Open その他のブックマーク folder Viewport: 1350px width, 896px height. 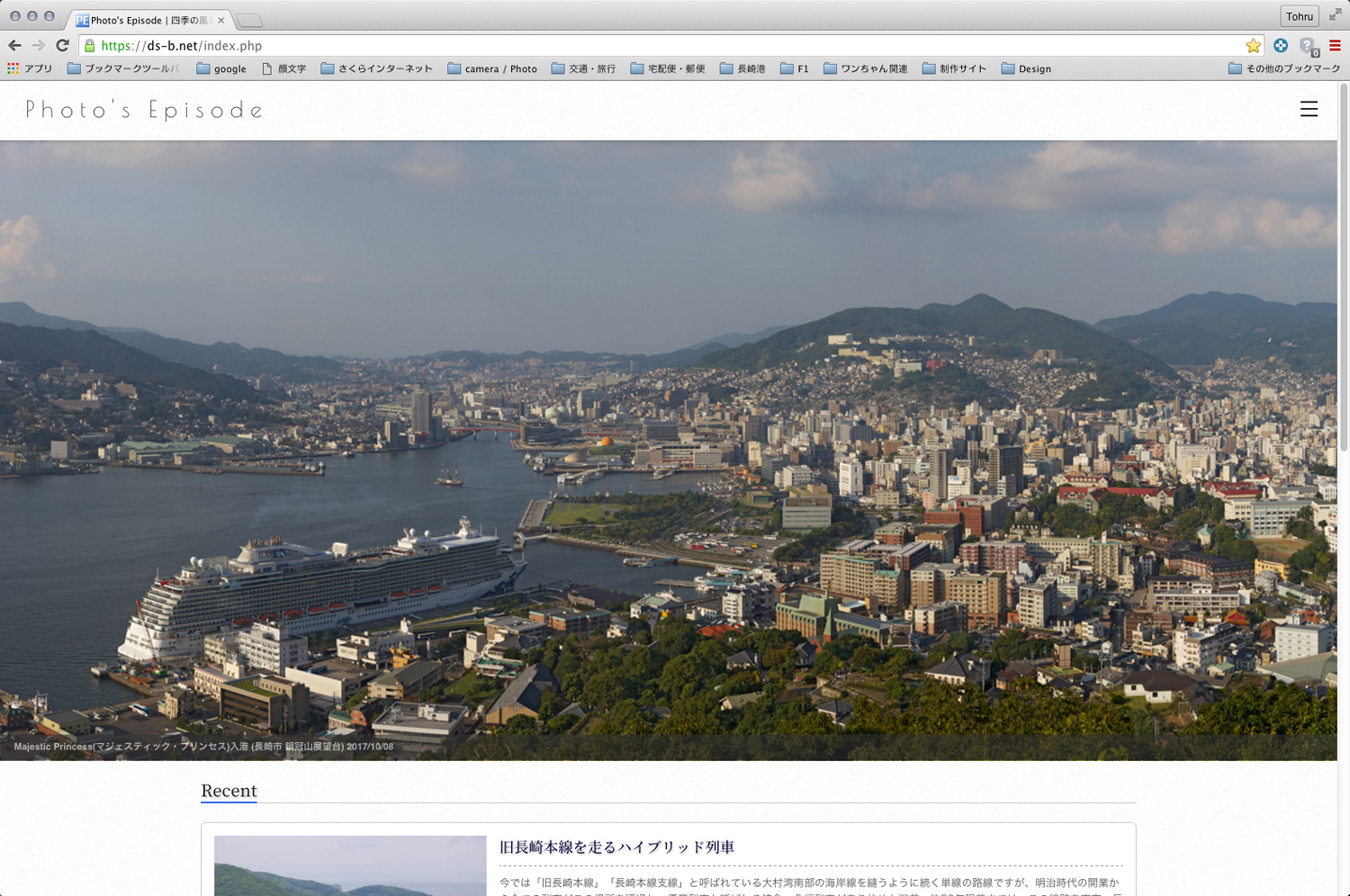pyautogui.click(x=1283, y=68)
